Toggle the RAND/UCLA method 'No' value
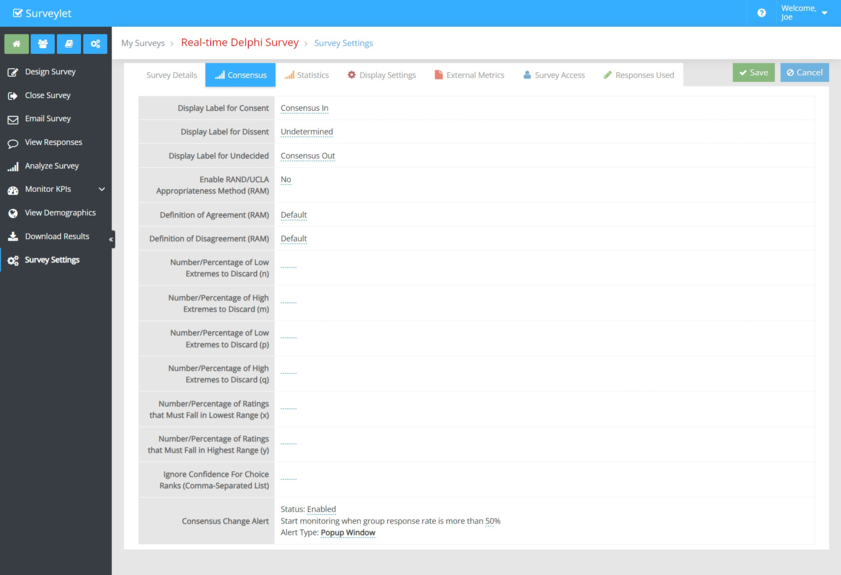 tap(286, 180)
